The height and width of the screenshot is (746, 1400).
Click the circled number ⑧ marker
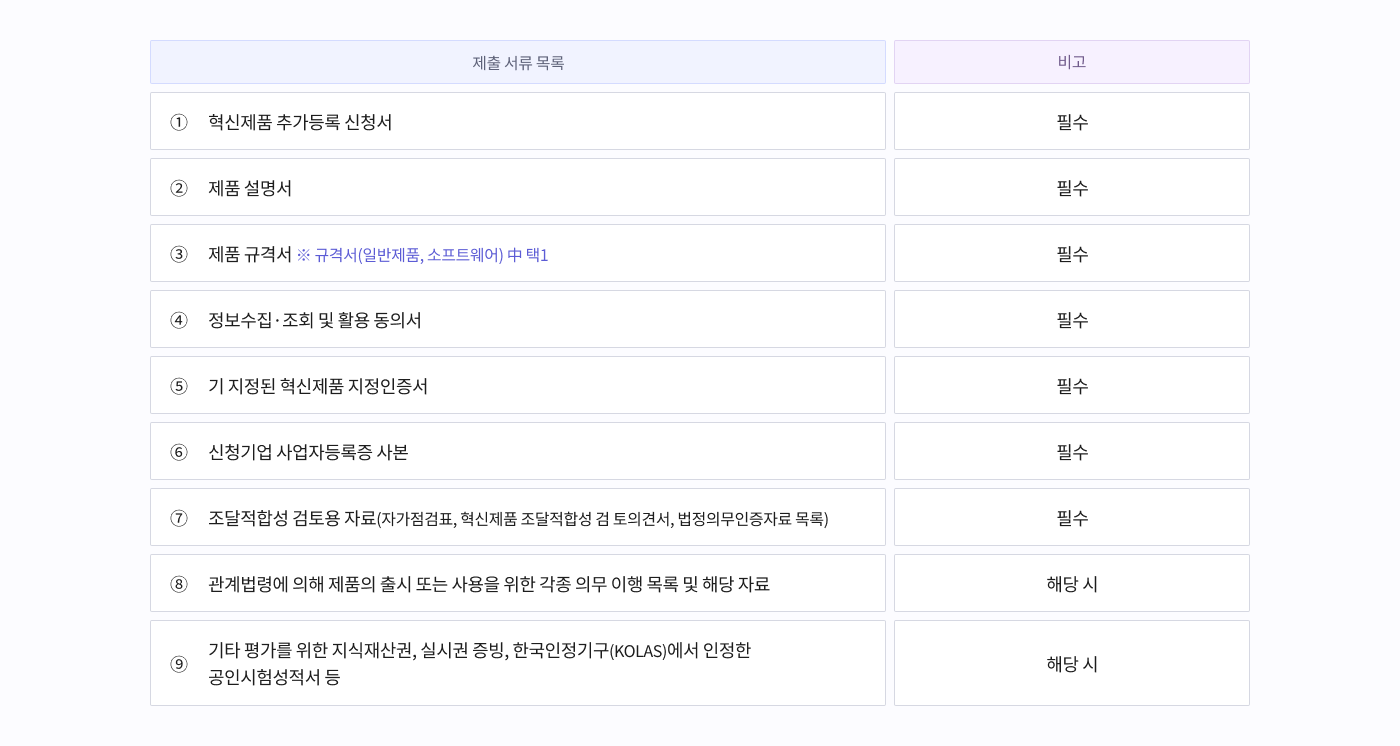coord(179,584)
